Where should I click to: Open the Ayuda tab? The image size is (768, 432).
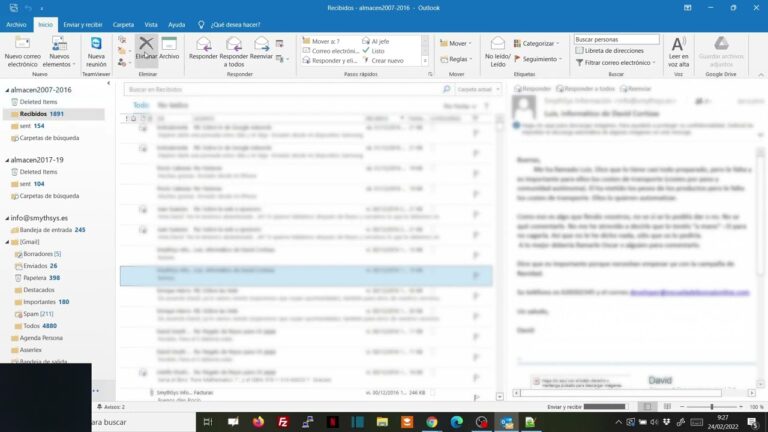click(176, 24)
